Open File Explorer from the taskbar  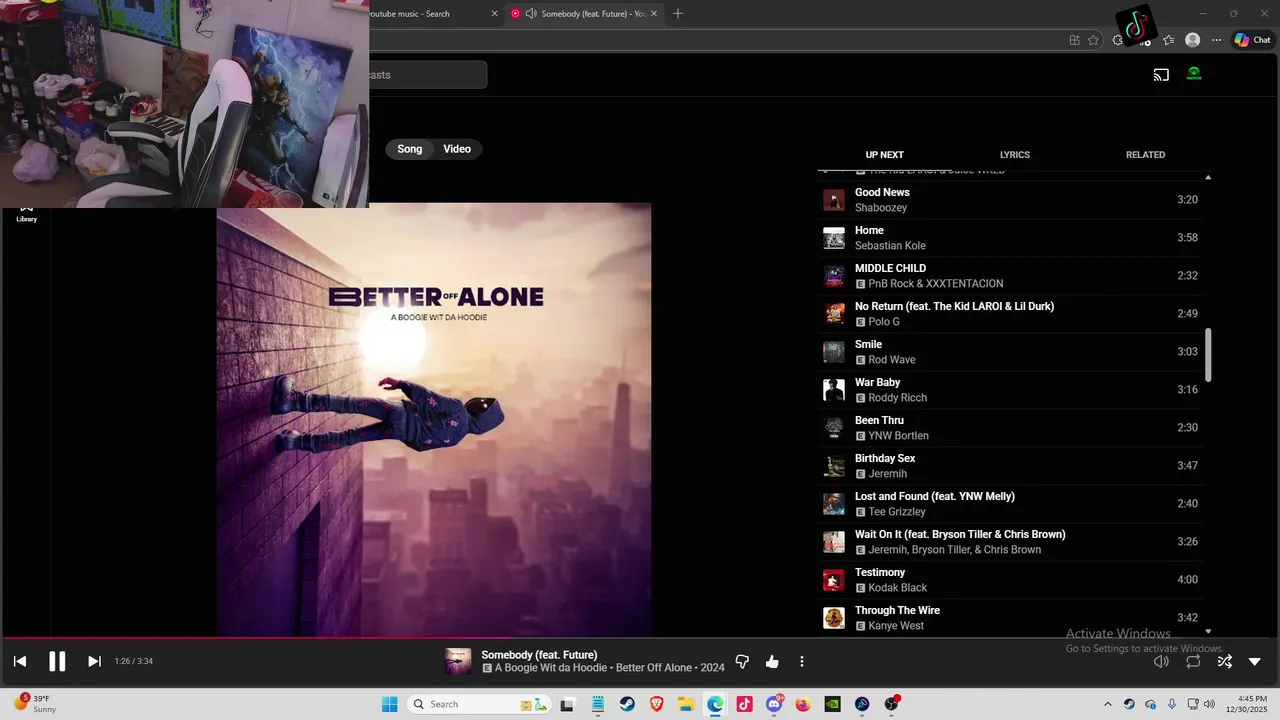[x=686, y=704]
